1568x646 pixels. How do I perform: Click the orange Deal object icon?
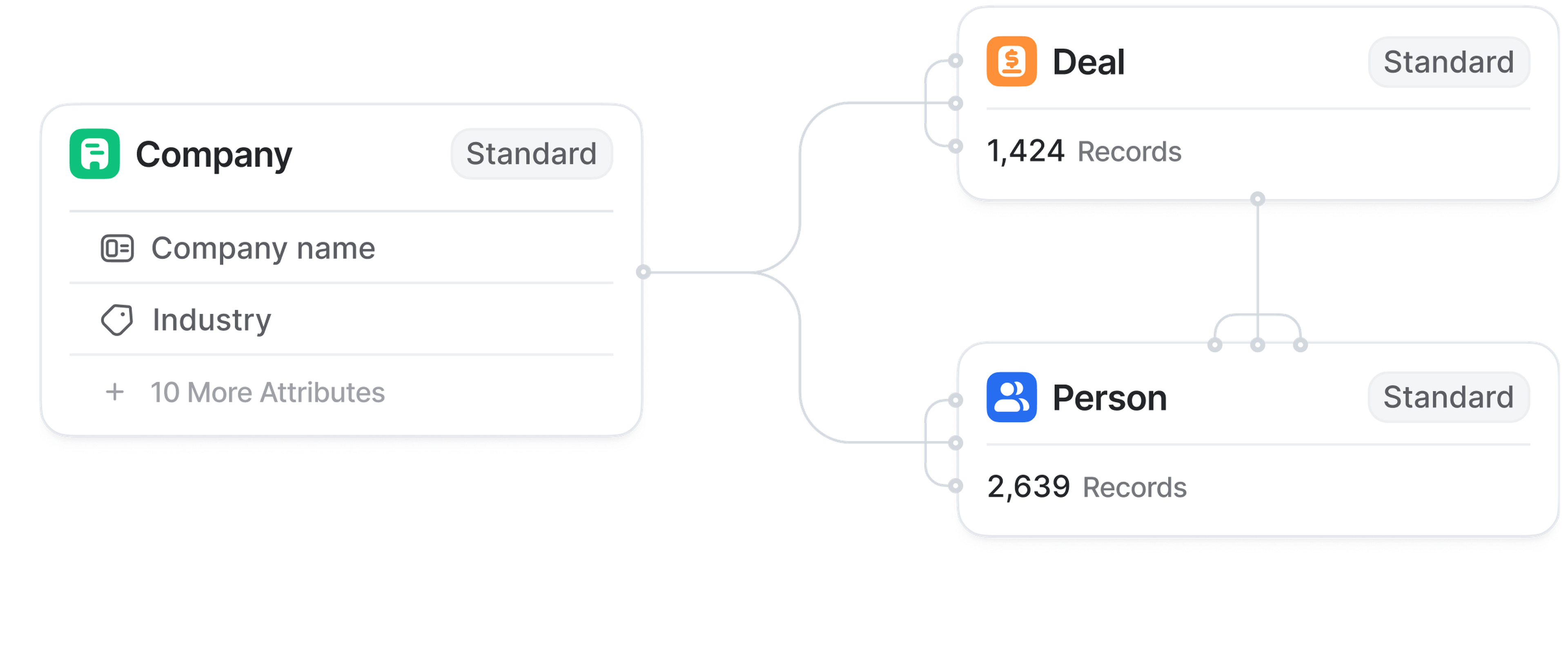1011,62
